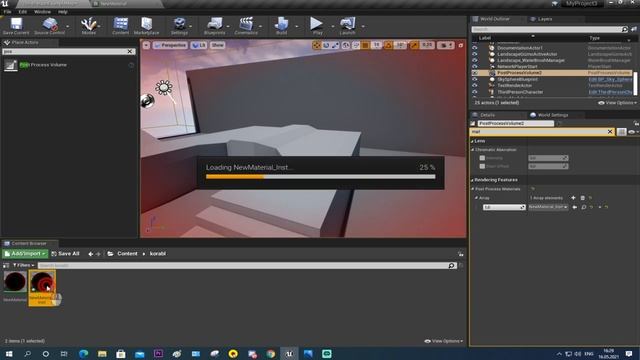Toggle visibility of SkySphereBlueprint actor
Screen dimensions: 640x360
click(x=475, y=79)
